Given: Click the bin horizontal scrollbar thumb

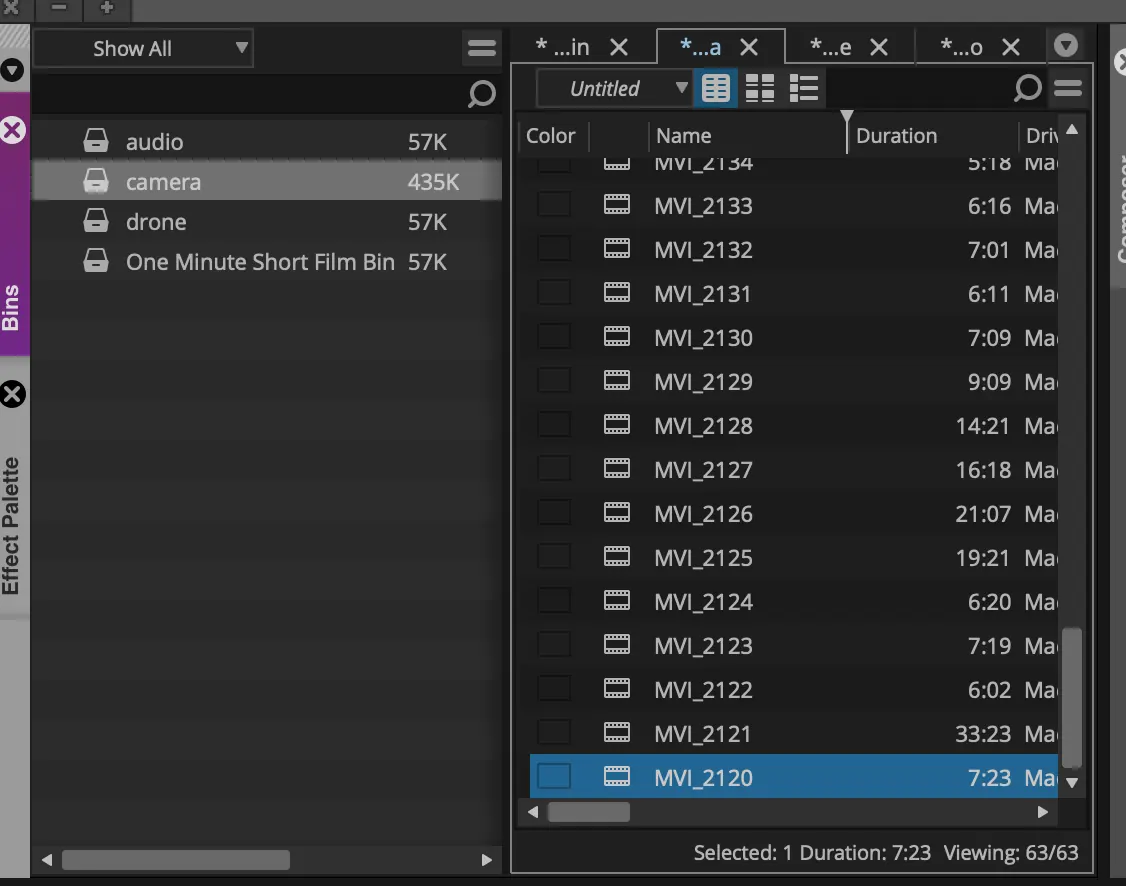Looking at the screenshot, I should pos(589,812).
